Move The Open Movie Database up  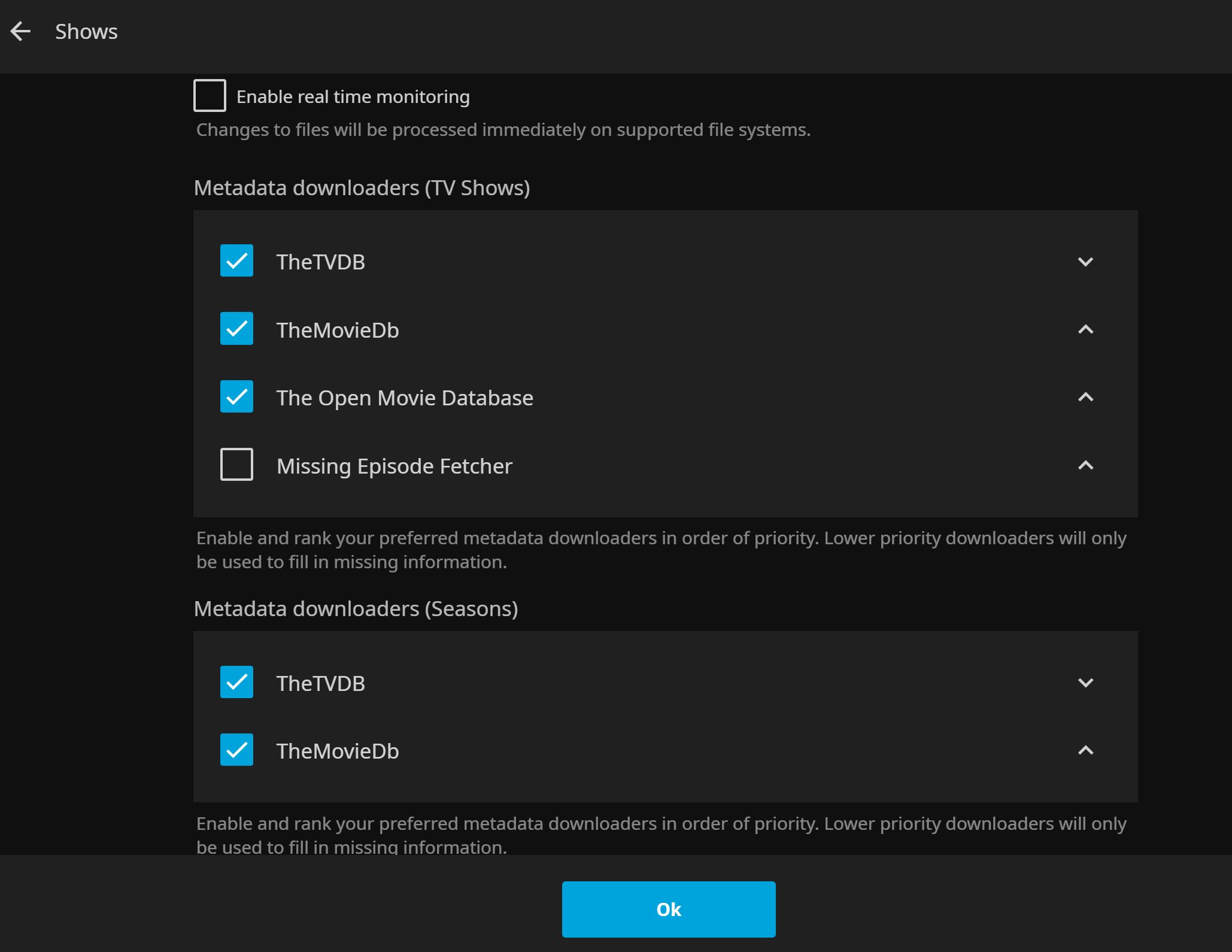(x=1085, y=397)
